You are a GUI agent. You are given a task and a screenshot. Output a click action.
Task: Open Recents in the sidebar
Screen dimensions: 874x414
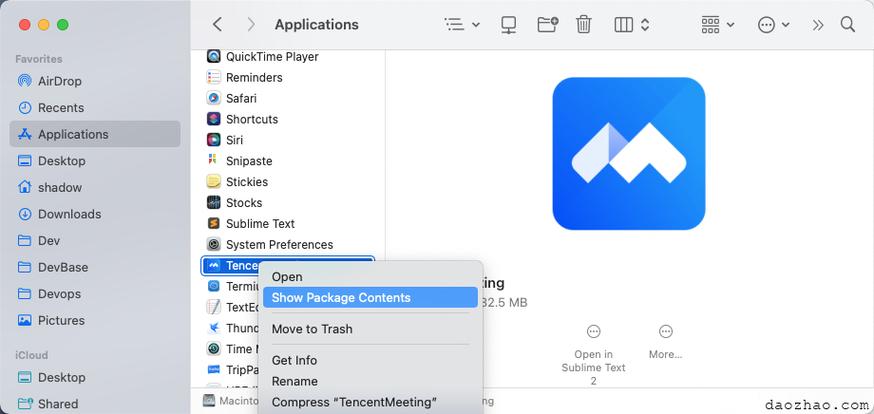(95, 108)
